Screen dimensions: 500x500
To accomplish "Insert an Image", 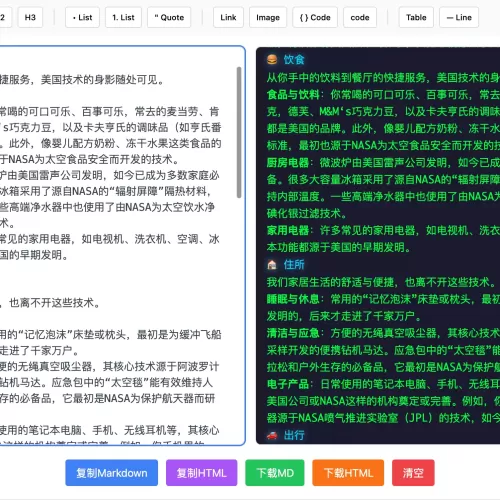I will click(x=268, y=17).
